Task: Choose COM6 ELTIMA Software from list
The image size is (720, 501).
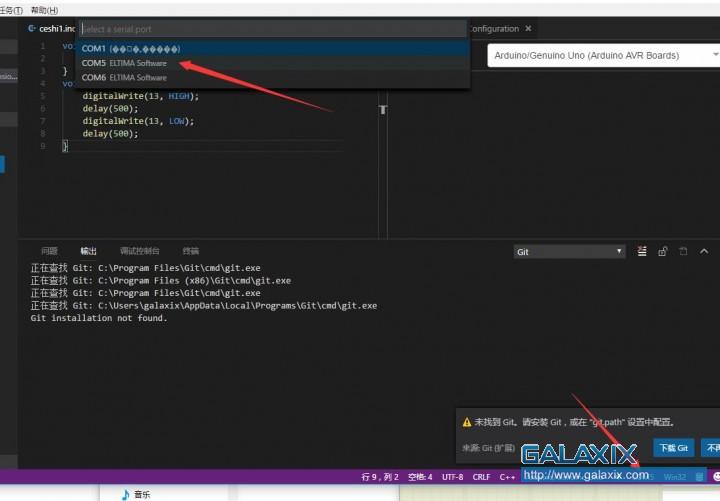Action: pos(124,77)
